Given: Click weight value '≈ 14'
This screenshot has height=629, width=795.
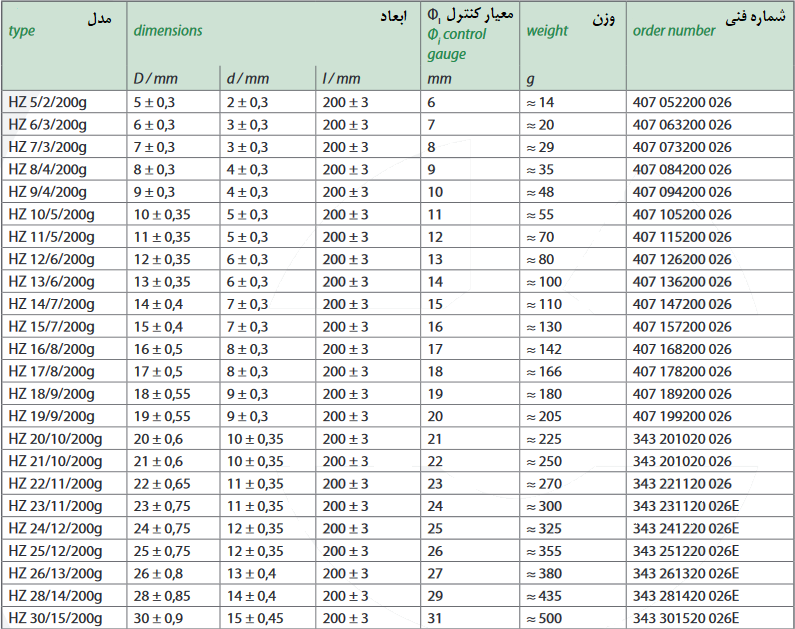Looking at the screenshot, I should coord(540,102).
